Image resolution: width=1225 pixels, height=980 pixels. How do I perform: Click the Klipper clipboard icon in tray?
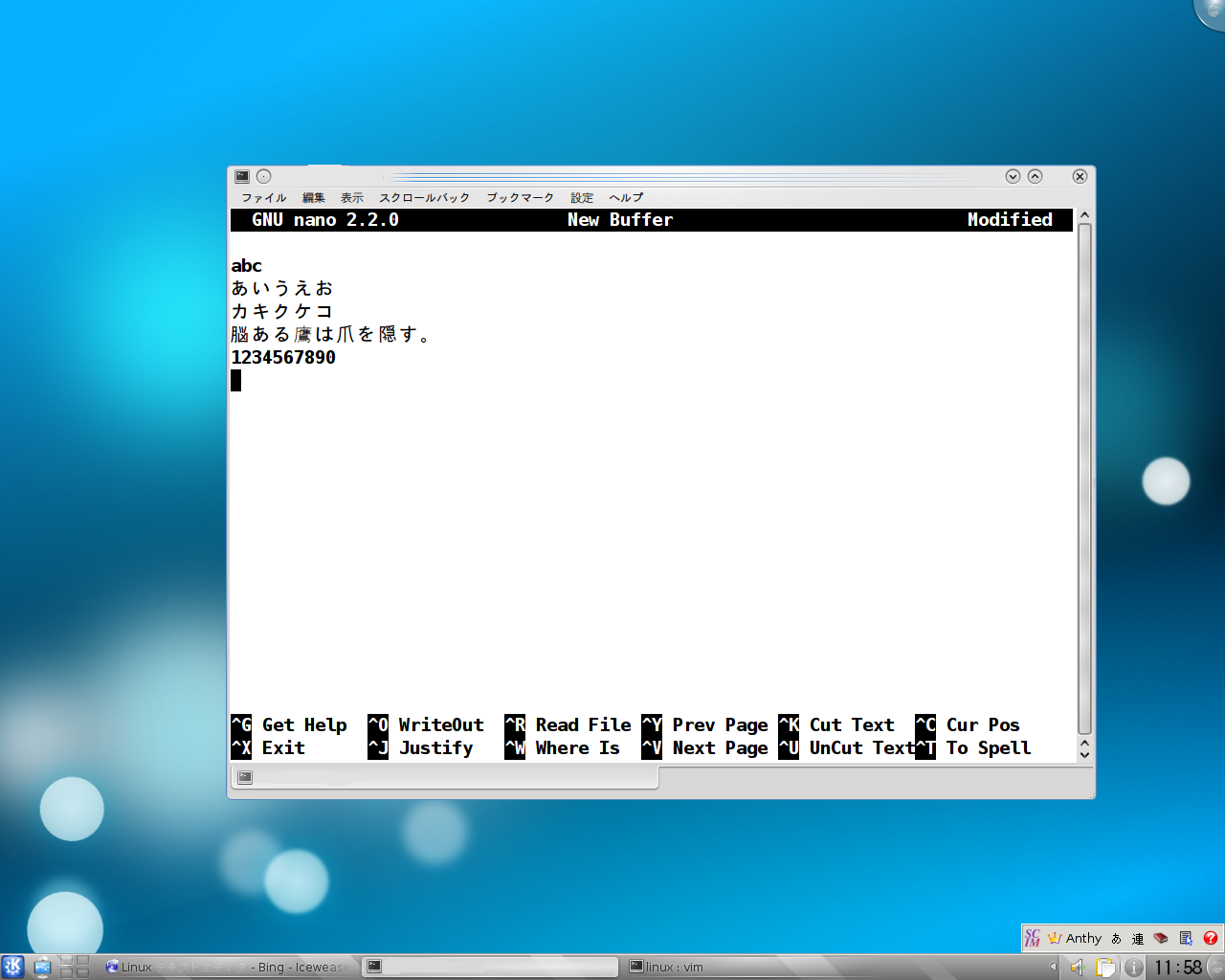tap(1104, 968)
